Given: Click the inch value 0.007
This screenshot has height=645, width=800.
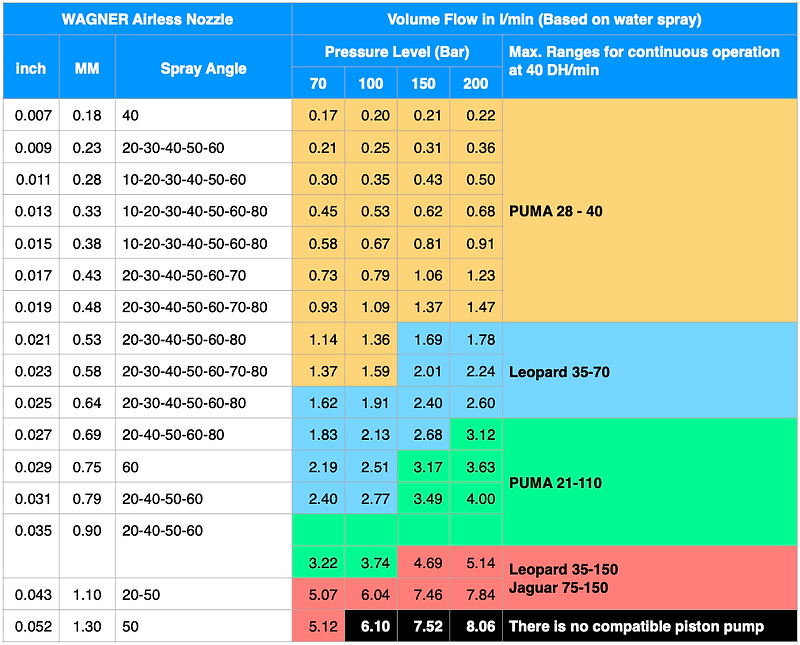Looking at the screenshot, I should click(33, 115).
